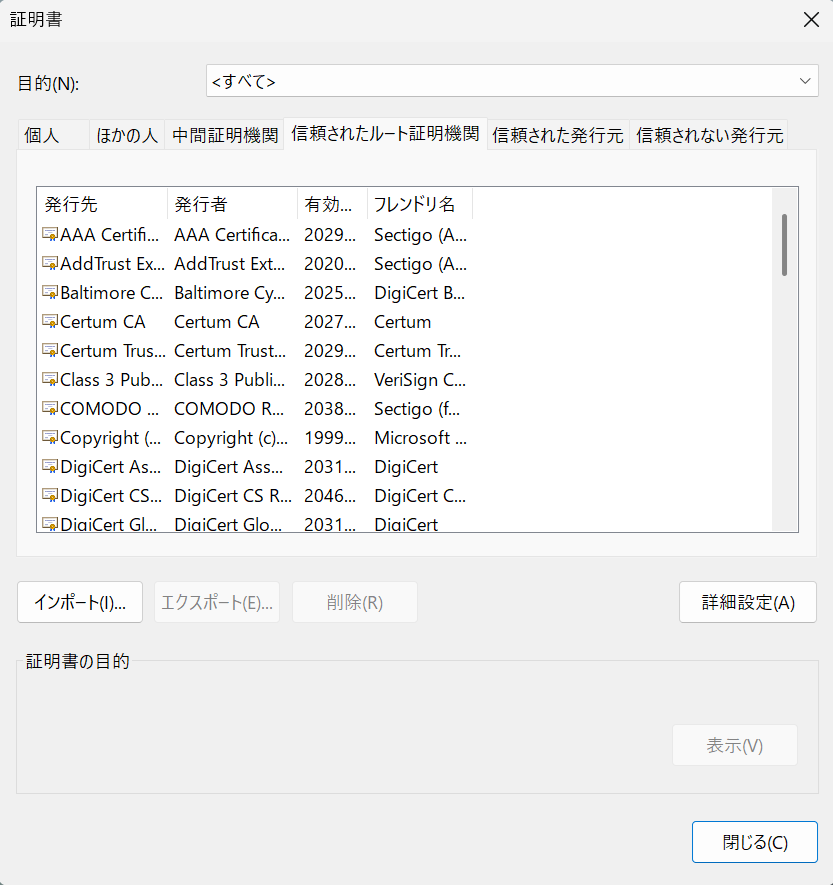The height and width of the screenshot is (885, 833).
Task: Click expiry '2028...' cell
Action: tap(330, 380)
